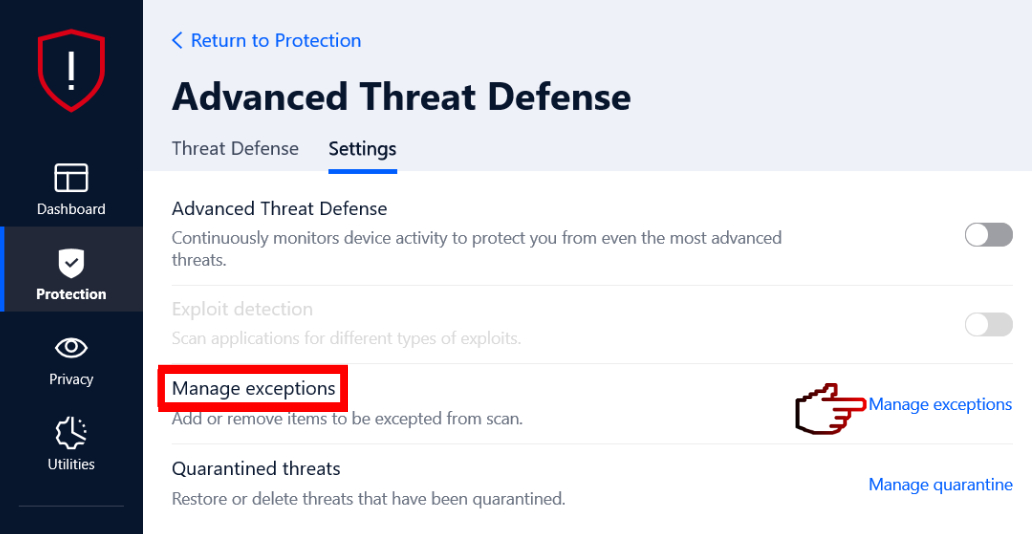The width and height of the screenshot is (1032, 534).
Task: Click the Utilities label in the sidebar
Action: click(x=71, y=464)
